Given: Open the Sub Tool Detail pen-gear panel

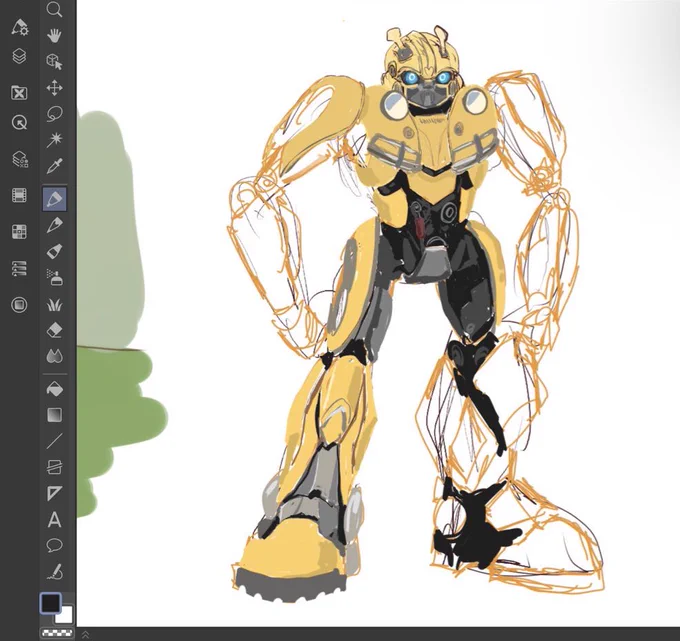Looking at the screenshot, I should [19, 27].
